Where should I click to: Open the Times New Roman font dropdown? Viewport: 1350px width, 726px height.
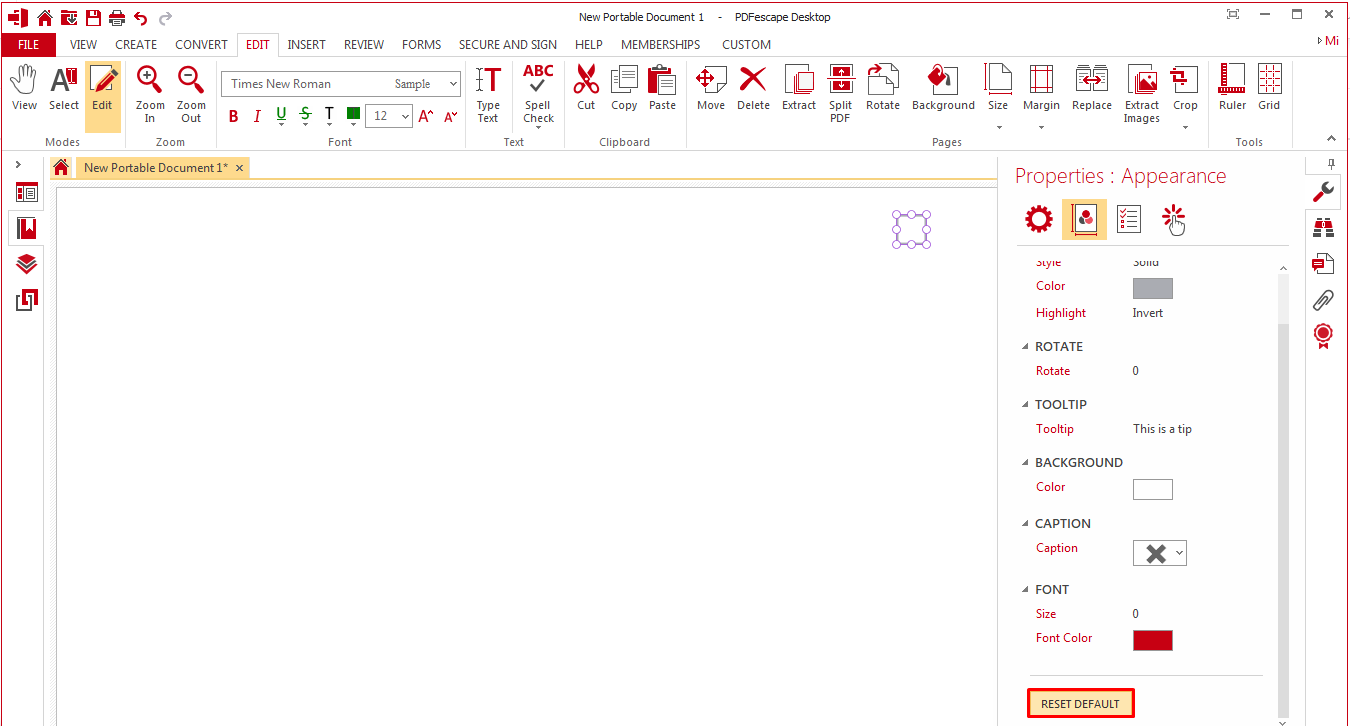click(452, 84)
